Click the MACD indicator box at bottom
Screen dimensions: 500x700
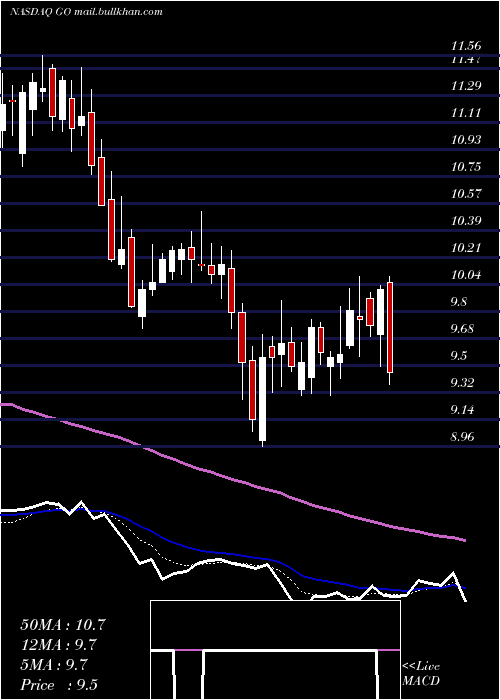275,650
